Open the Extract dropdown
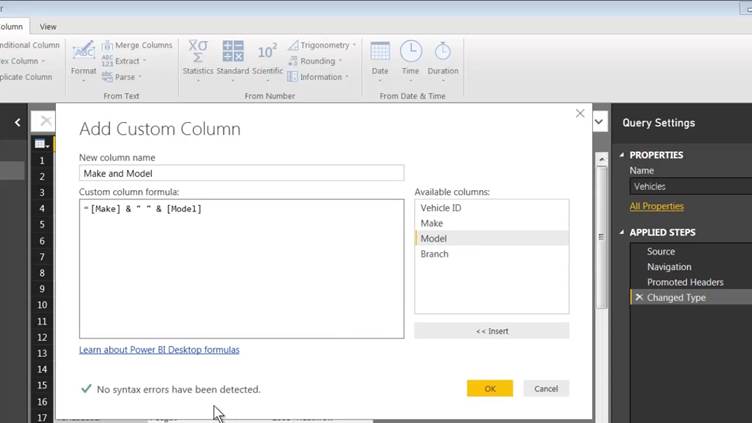Screen dimensions: 752x423 coord(124,61)
